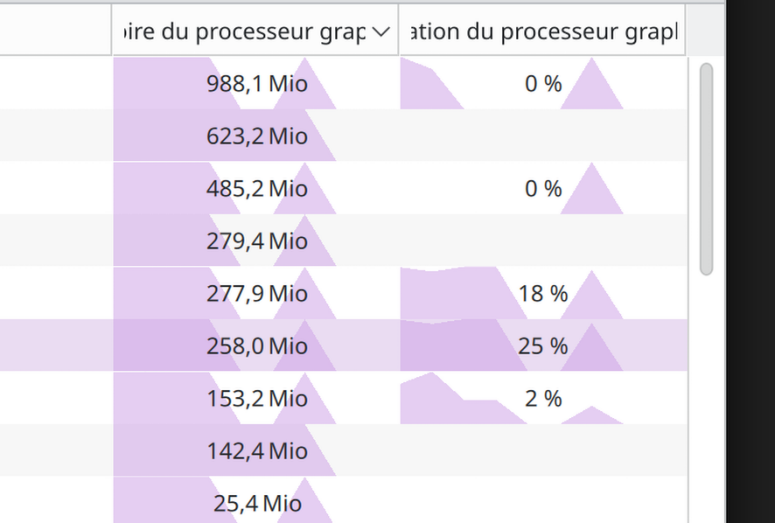The width and height of the screenshot is (775, 523).
Task: Select the highlighted 258,0 Mio cell
Action: click(257, 346)
